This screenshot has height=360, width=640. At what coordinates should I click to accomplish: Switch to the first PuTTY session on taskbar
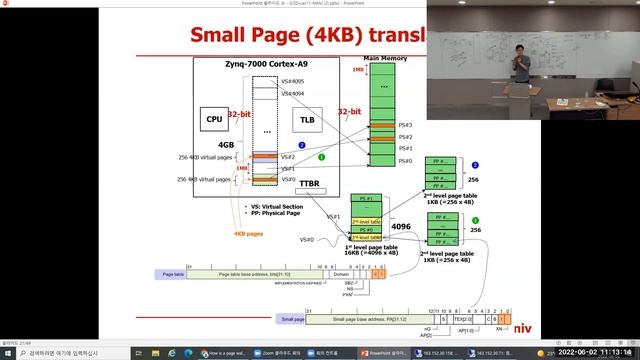pos(436,353)
